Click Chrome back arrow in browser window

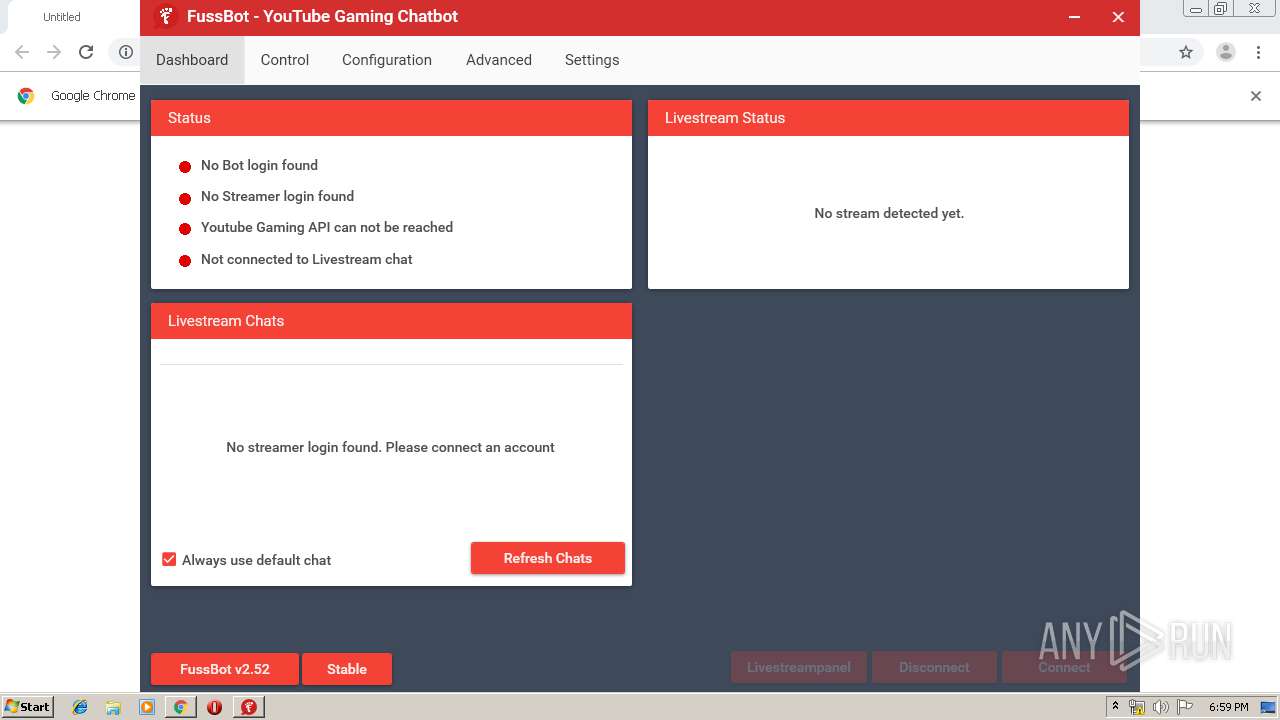click(x=22, y=52)
